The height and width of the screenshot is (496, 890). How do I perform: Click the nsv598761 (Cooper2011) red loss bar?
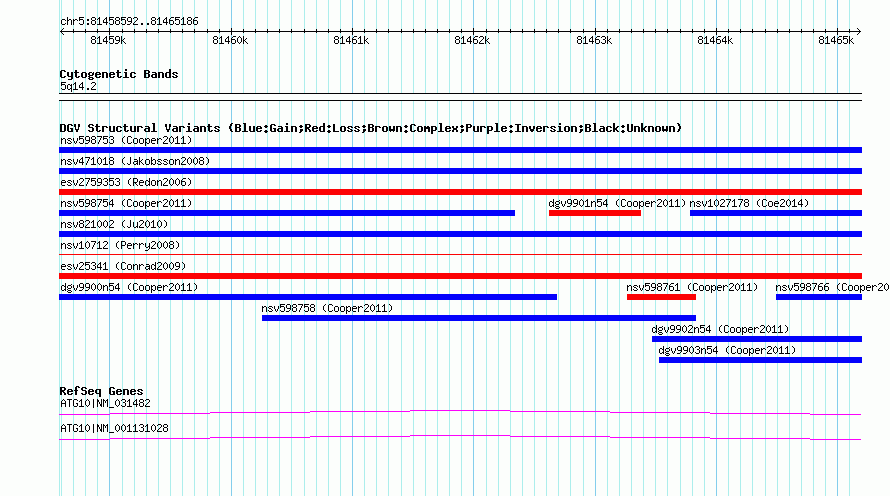point(661,297)
